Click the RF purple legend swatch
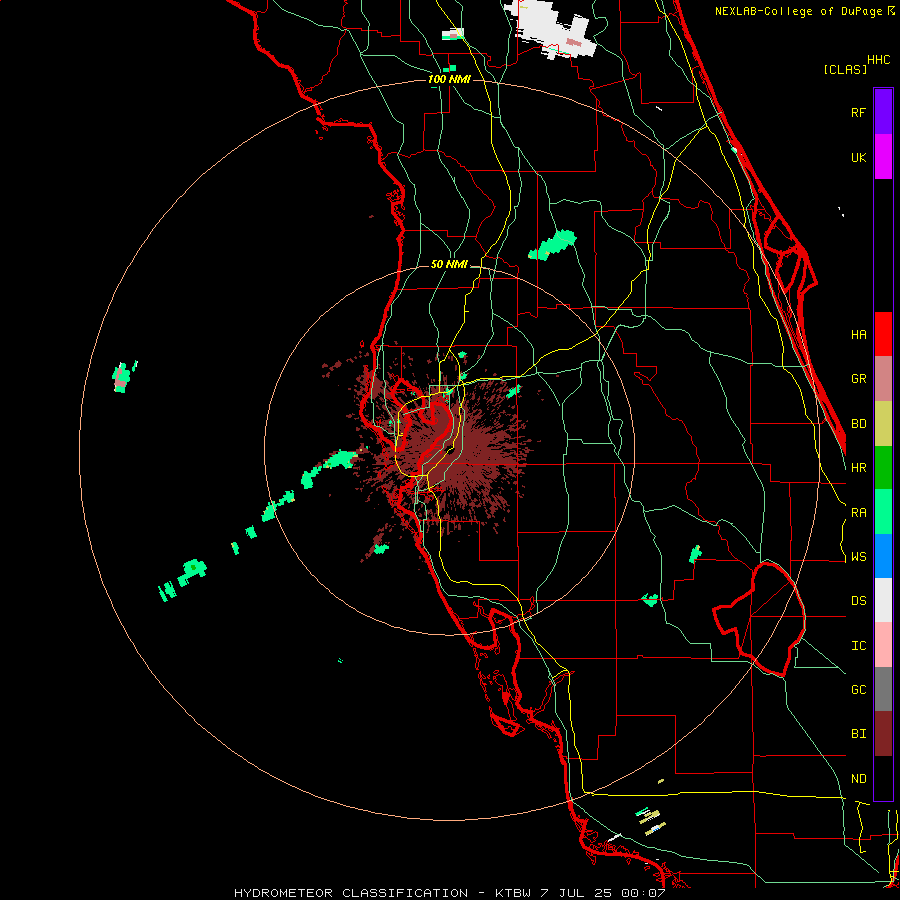 (x=883, y=112)
